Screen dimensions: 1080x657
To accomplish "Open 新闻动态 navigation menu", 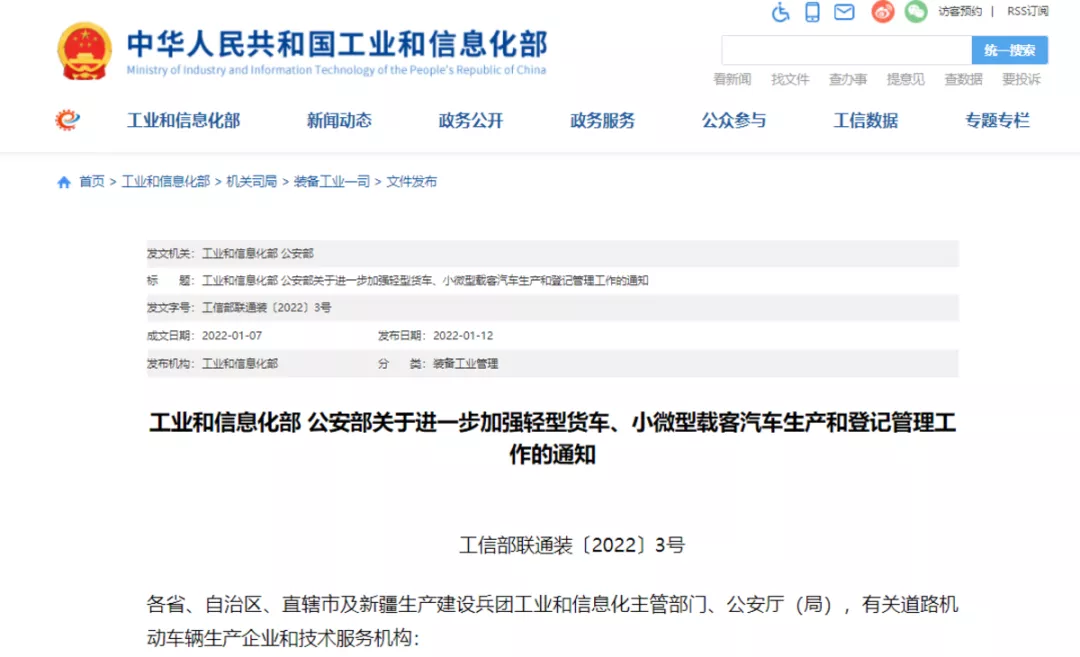I will click(x=339, y=121).
